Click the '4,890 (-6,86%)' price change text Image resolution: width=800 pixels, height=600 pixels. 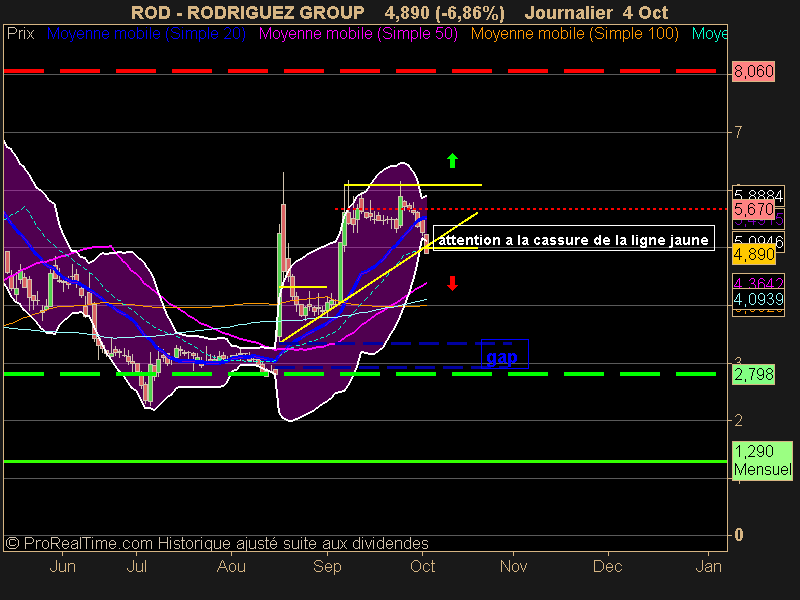pos(444,12)
